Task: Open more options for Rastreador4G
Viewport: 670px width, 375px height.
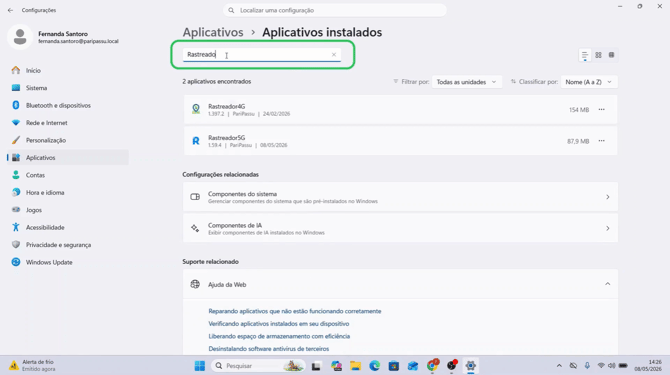Action: (602, 110)
